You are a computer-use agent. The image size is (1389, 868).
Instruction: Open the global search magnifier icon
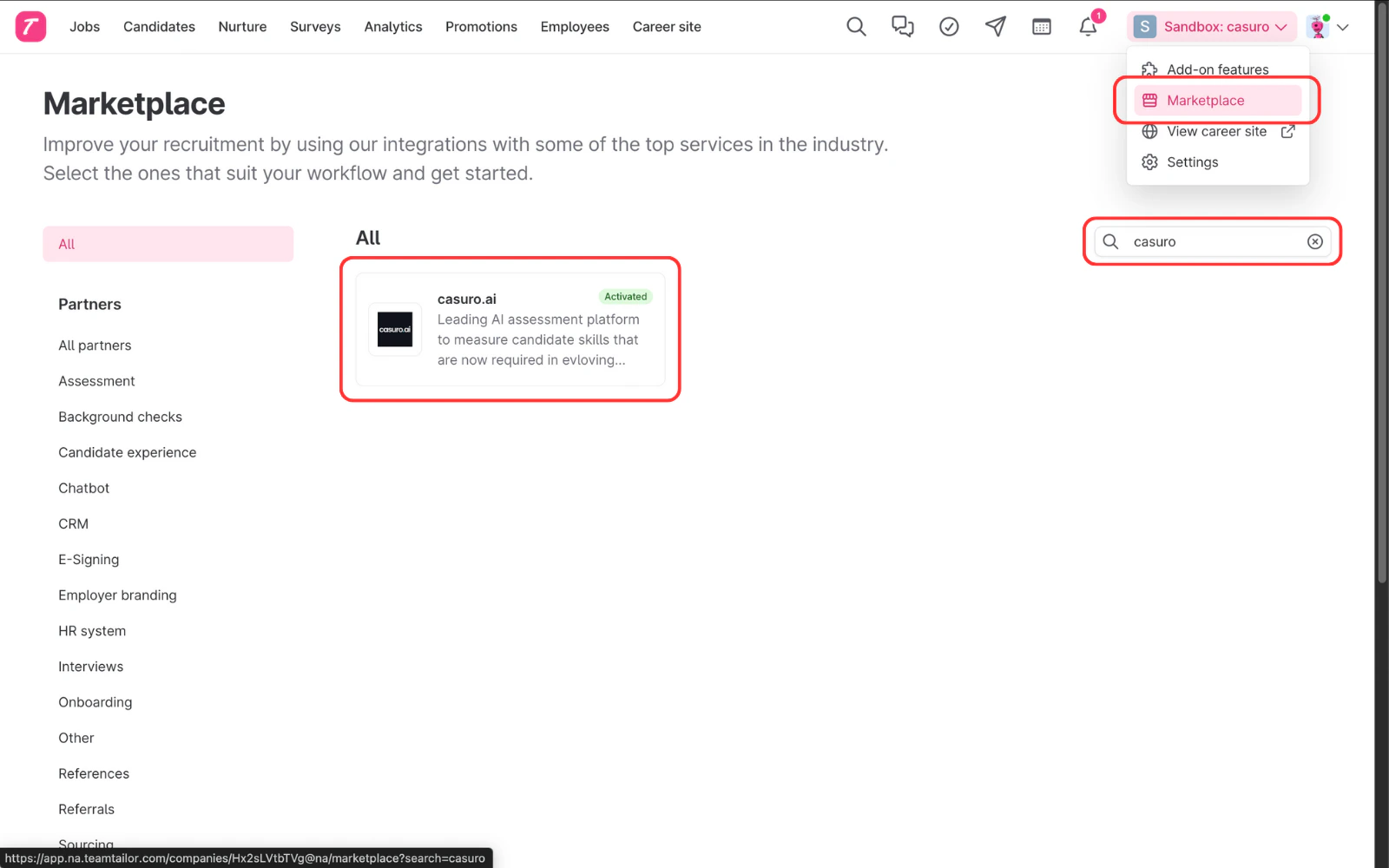[856, 27]
